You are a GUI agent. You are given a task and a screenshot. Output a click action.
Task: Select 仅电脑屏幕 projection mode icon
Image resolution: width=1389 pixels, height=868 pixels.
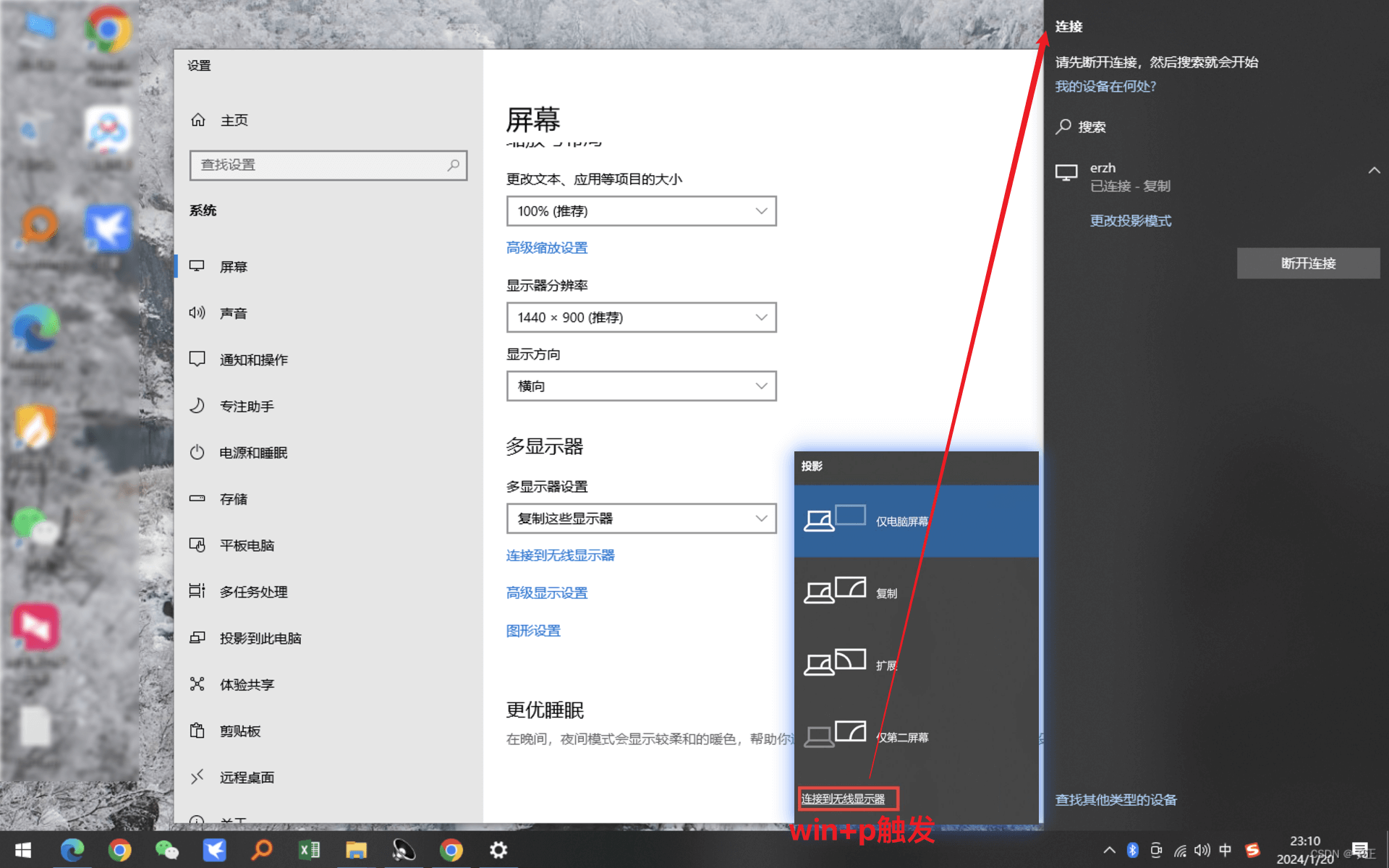click(x=836, y=518)
